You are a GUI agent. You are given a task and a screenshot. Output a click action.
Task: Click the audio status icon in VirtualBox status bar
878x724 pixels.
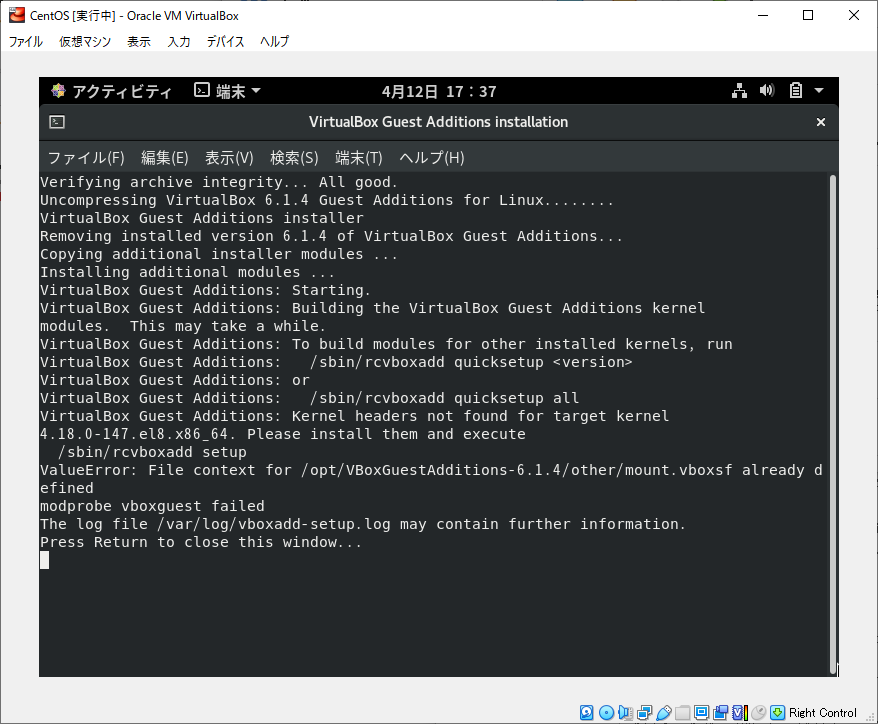(625, 712)
